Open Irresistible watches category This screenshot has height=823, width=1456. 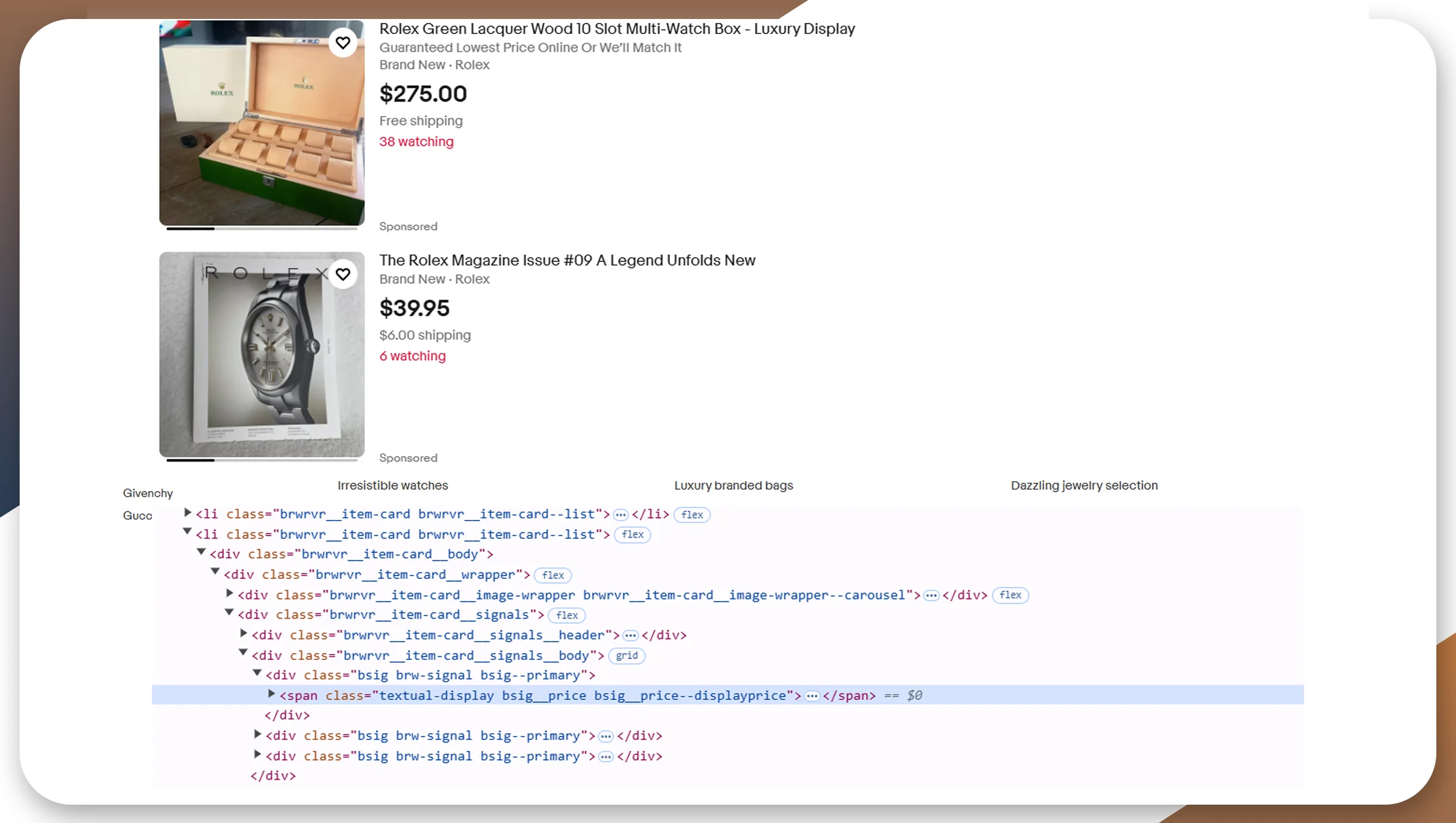click(x=393, y=486)
